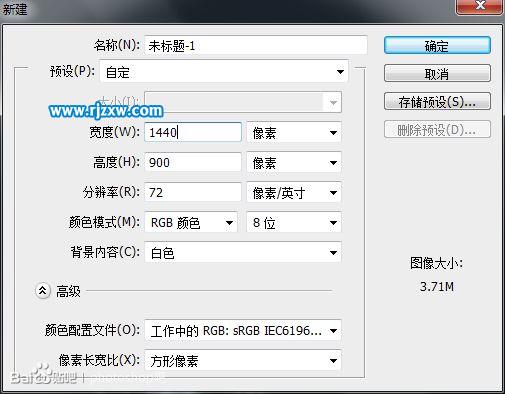Viewport: 505px width, 394px height.
Task: Click the 取消 button
Action: [437, 73]
